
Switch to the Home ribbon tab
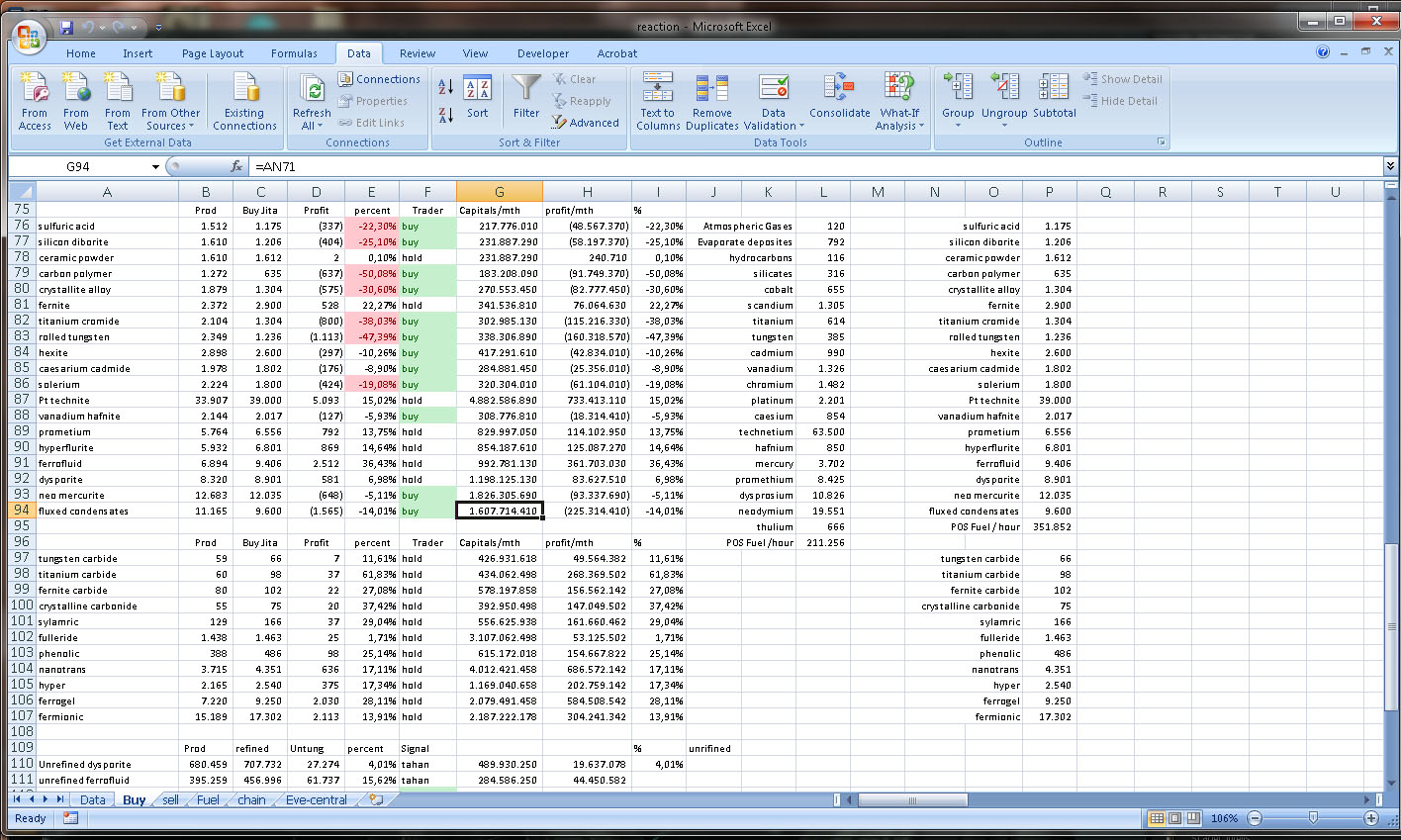(81, 53)
